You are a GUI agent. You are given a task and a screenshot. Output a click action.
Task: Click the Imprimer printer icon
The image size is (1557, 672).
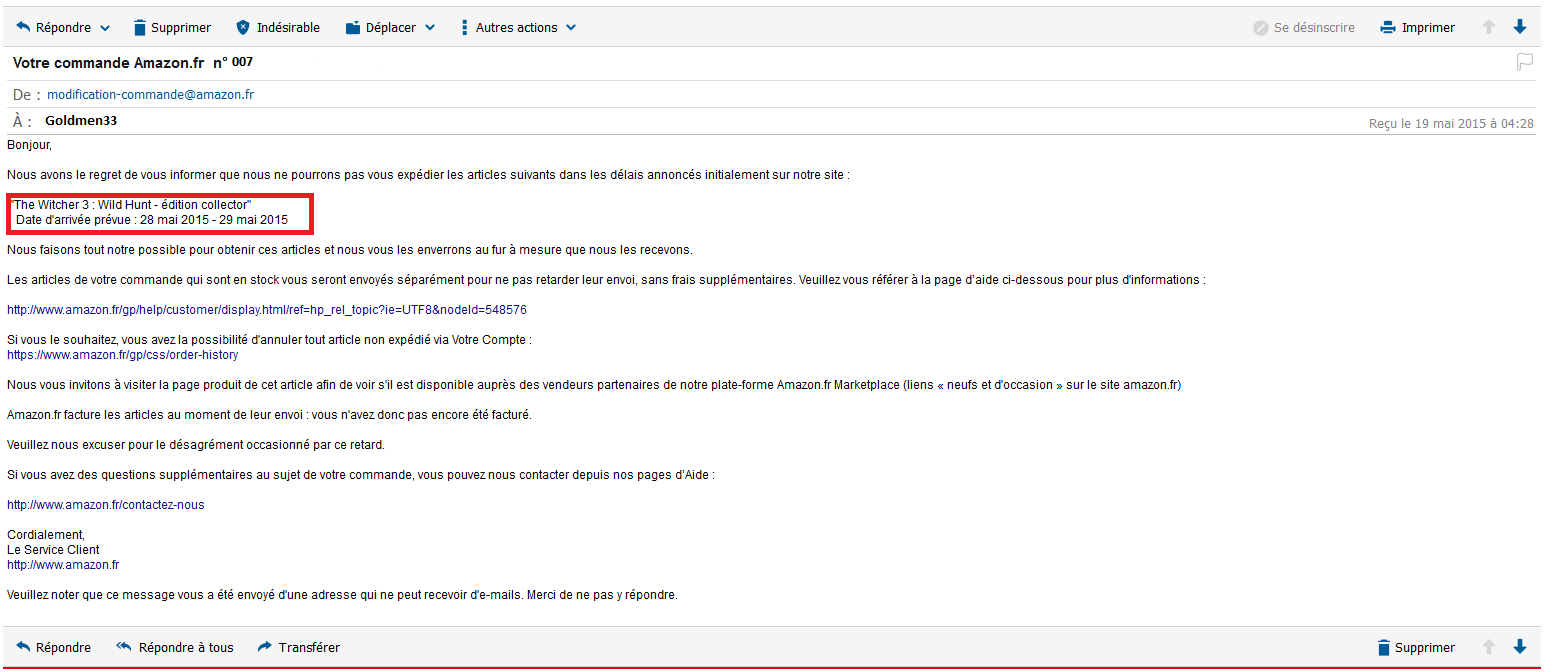point(1388,28)
